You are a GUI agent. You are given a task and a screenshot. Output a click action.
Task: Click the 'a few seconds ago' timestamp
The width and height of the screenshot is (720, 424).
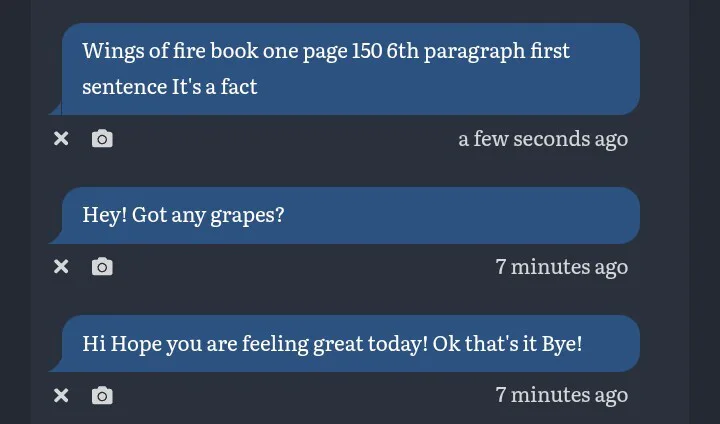pos(543,139)
